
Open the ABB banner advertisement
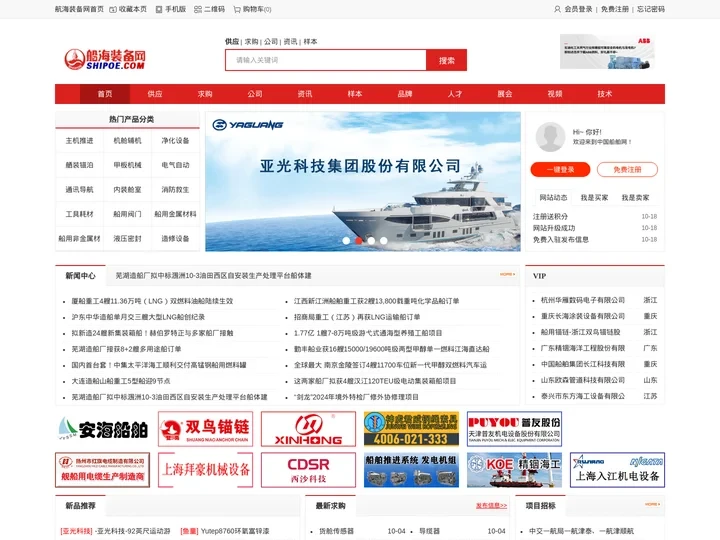click(607, 51)
